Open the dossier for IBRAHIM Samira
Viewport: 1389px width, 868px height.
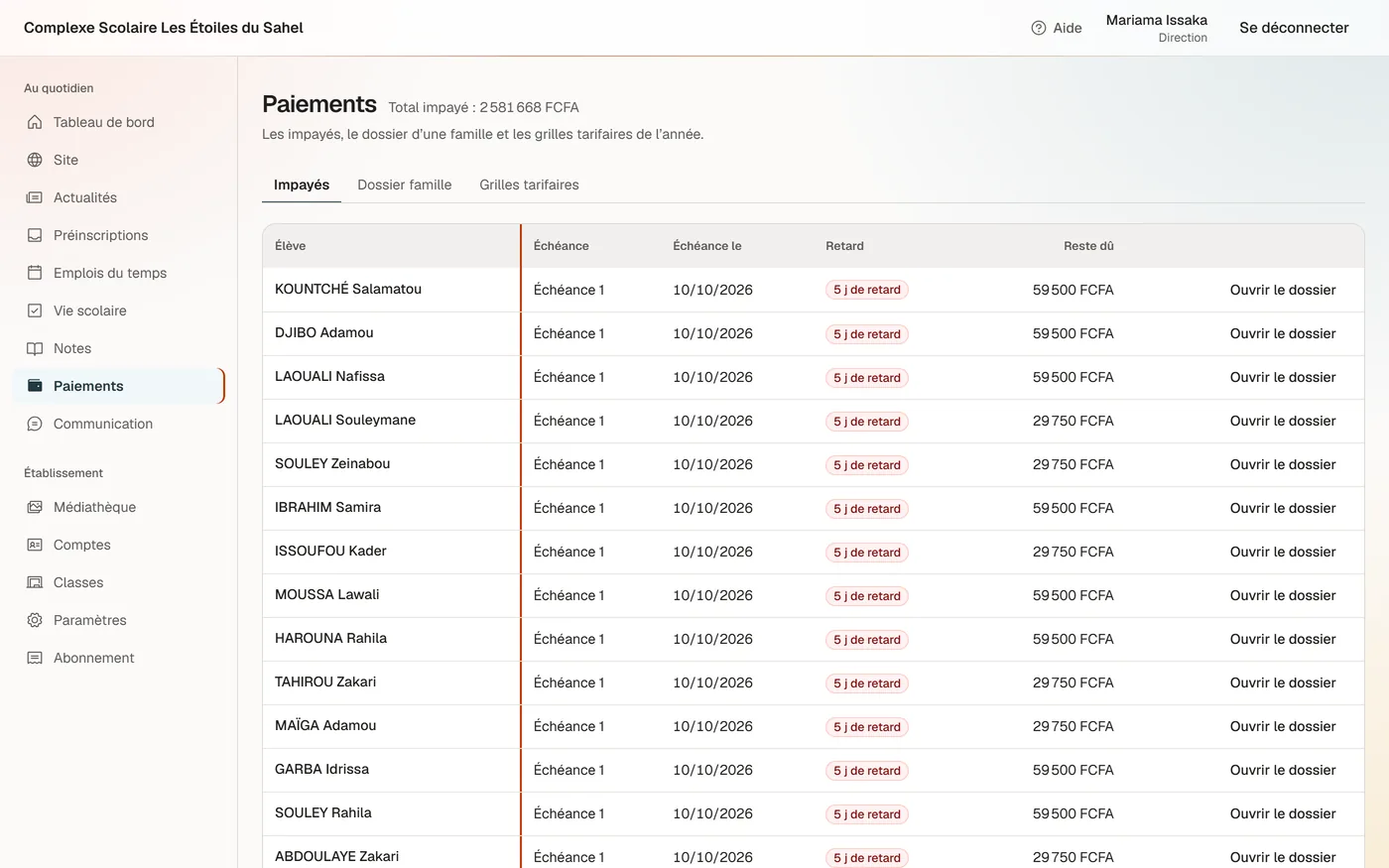[x=1283, y=508]
